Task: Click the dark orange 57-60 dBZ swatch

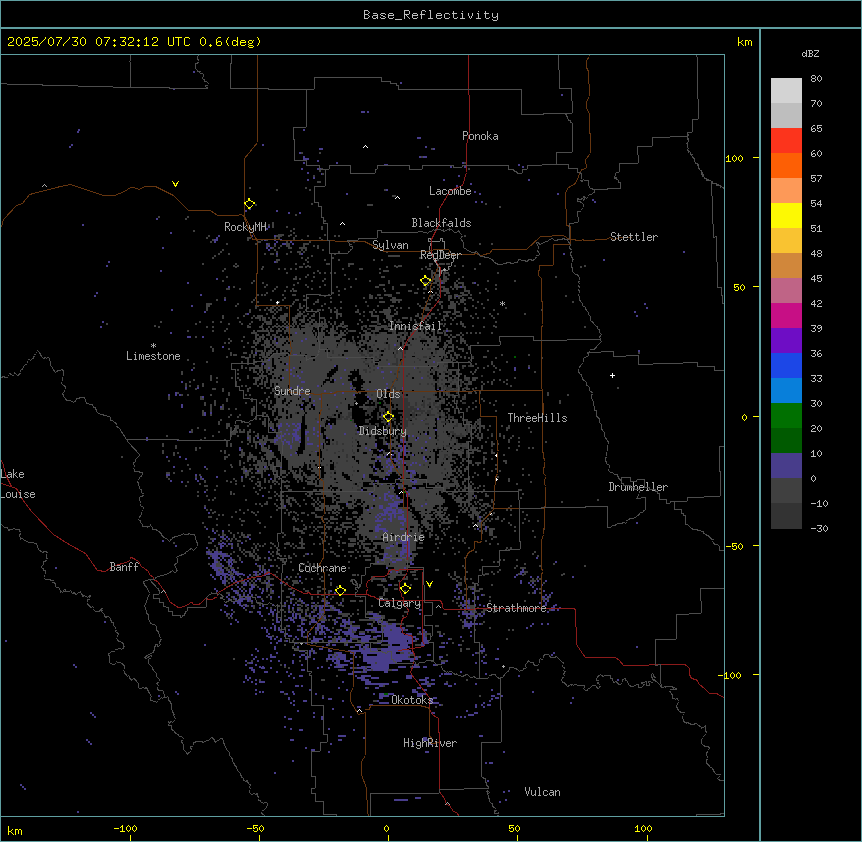Action: [786, 165]
